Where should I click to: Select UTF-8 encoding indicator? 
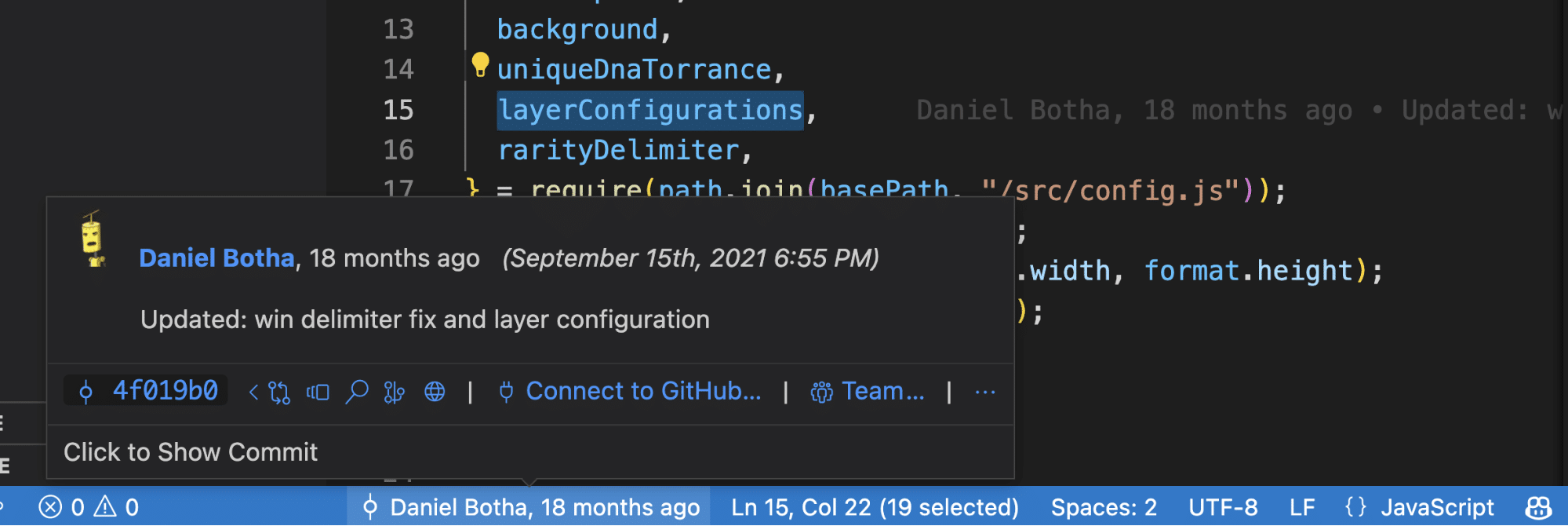pos(1223,507)
